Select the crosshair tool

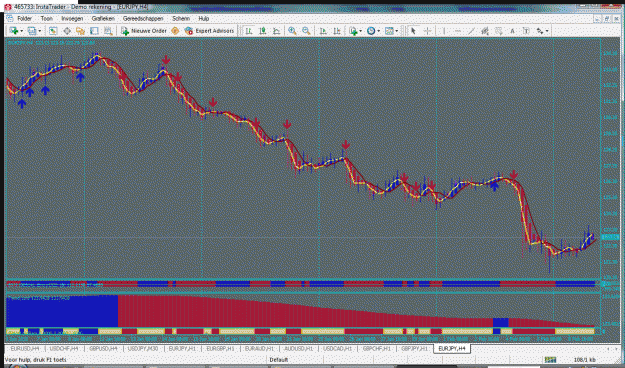coord(427,31)
